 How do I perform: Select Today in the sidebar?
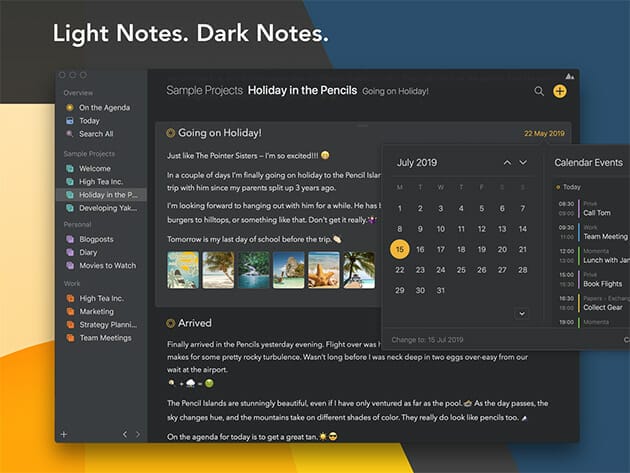(x=89, y=120)
